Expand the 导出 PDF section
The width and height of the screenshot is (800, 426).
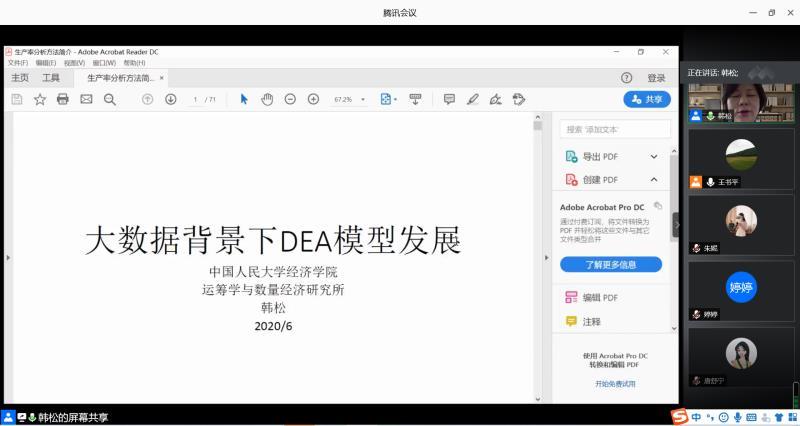[x=654, y=157]
